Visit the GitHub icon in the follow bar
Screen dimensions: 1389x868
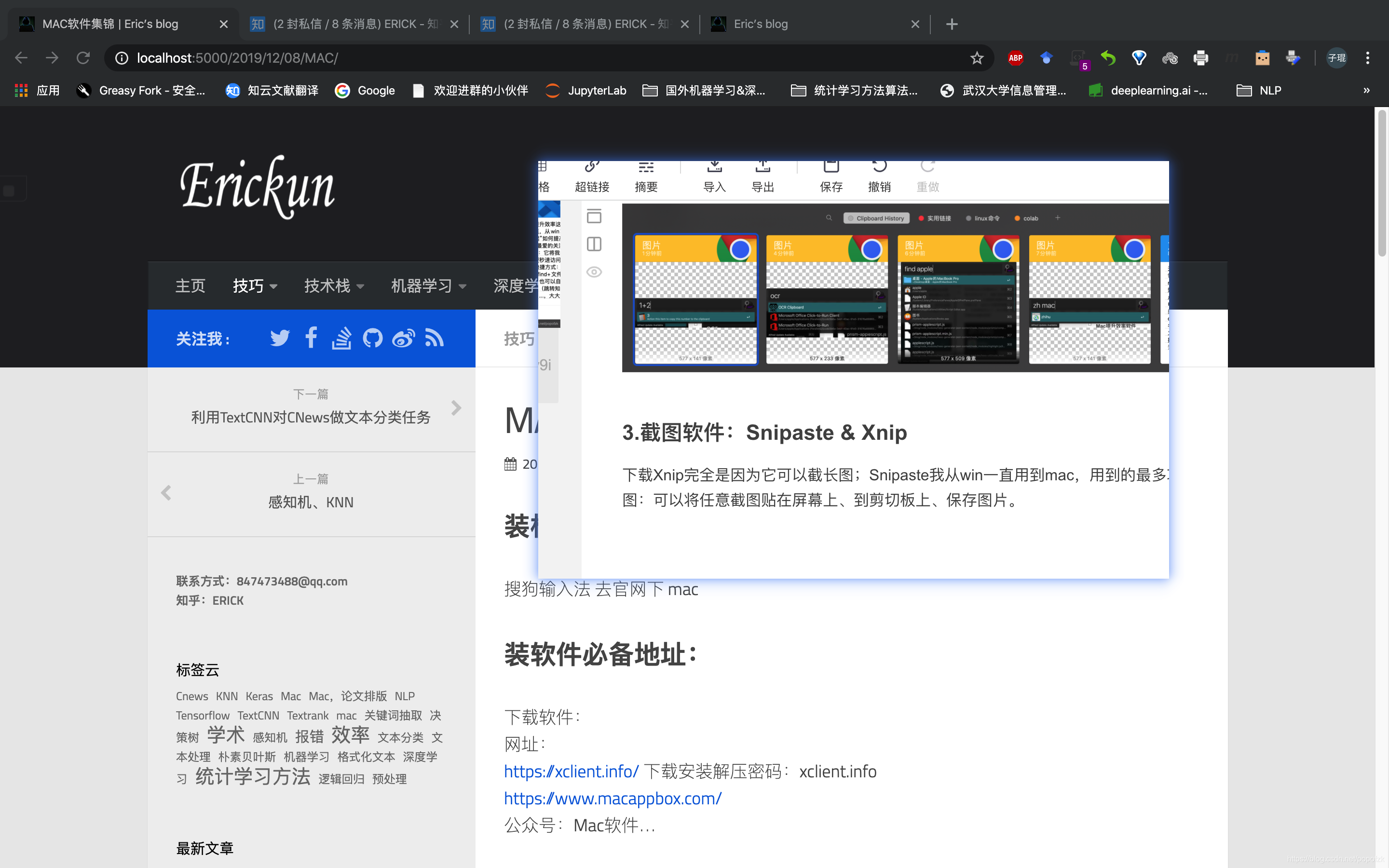pos(373,338)
